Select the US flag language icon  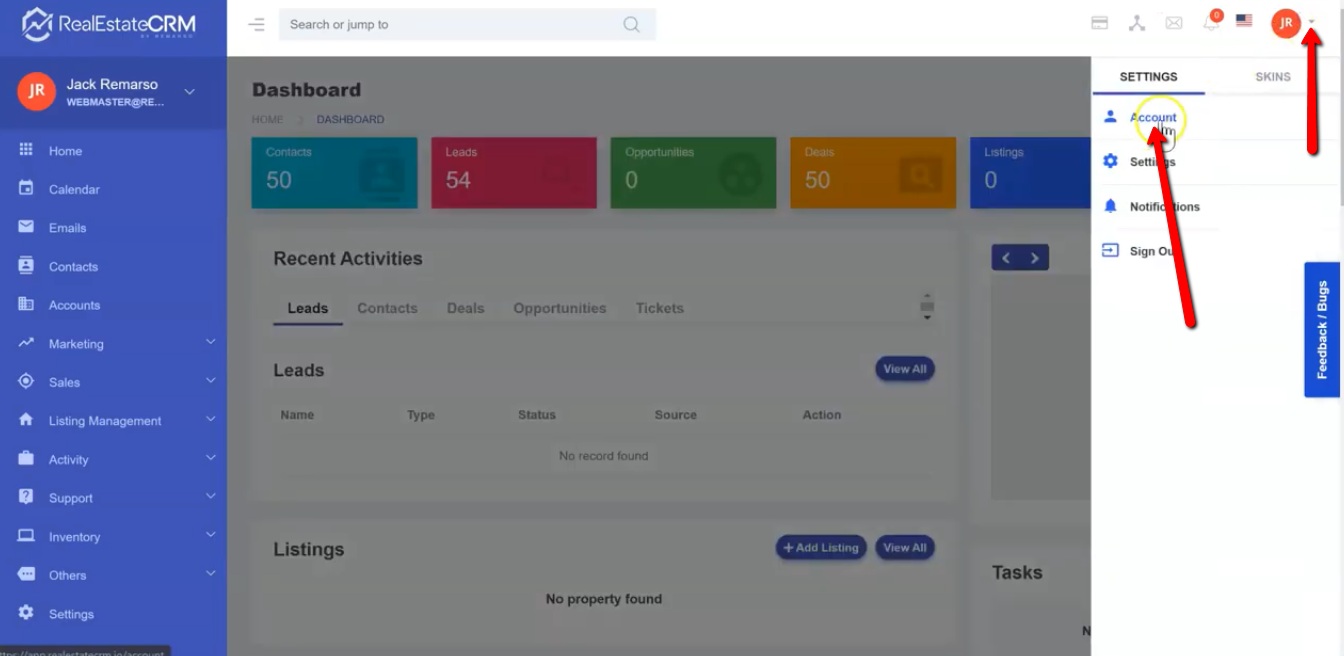pyautogui.click(x=1244, y=20)
